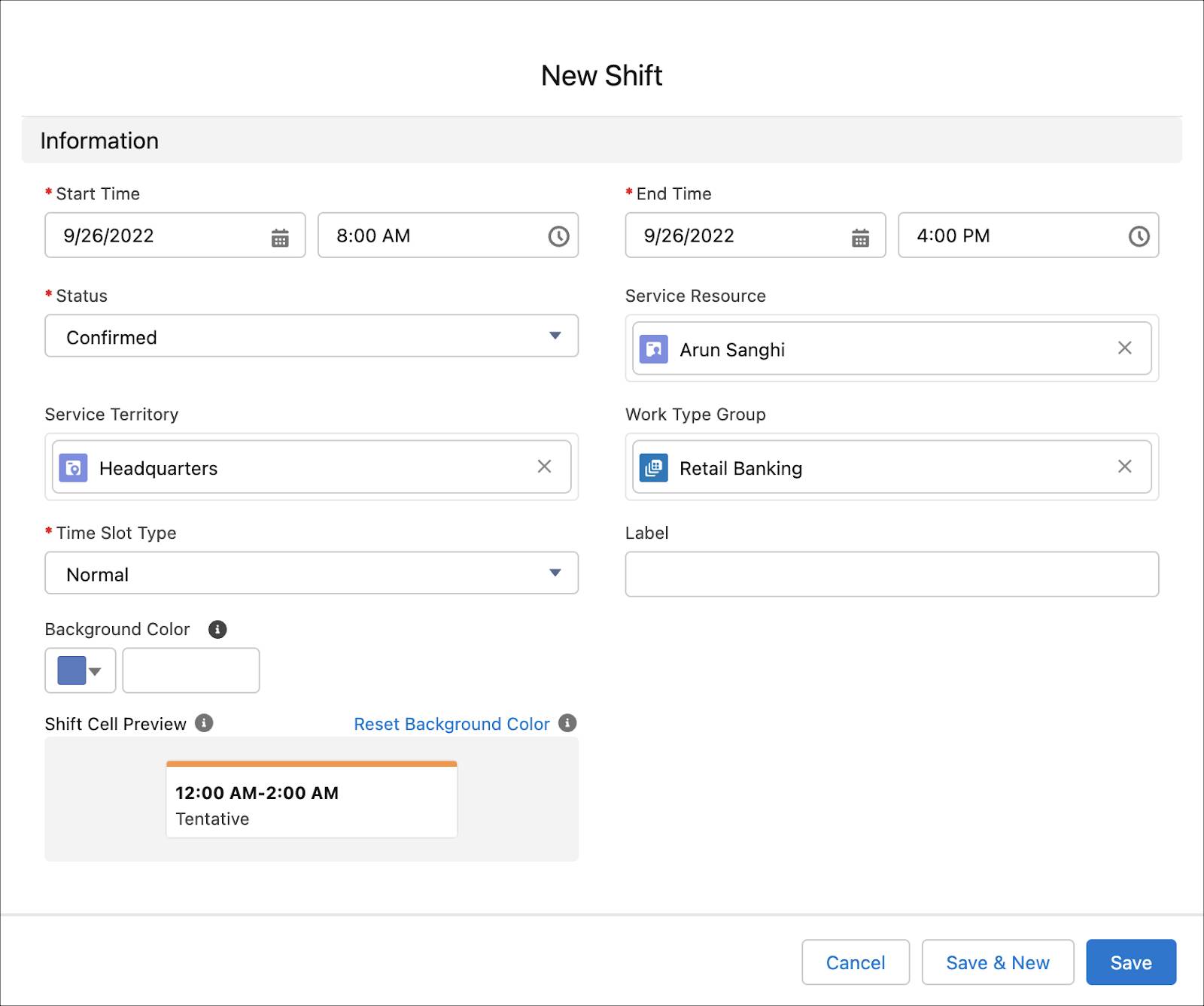Click the Retail Banking work type group icon

point(655,467)
